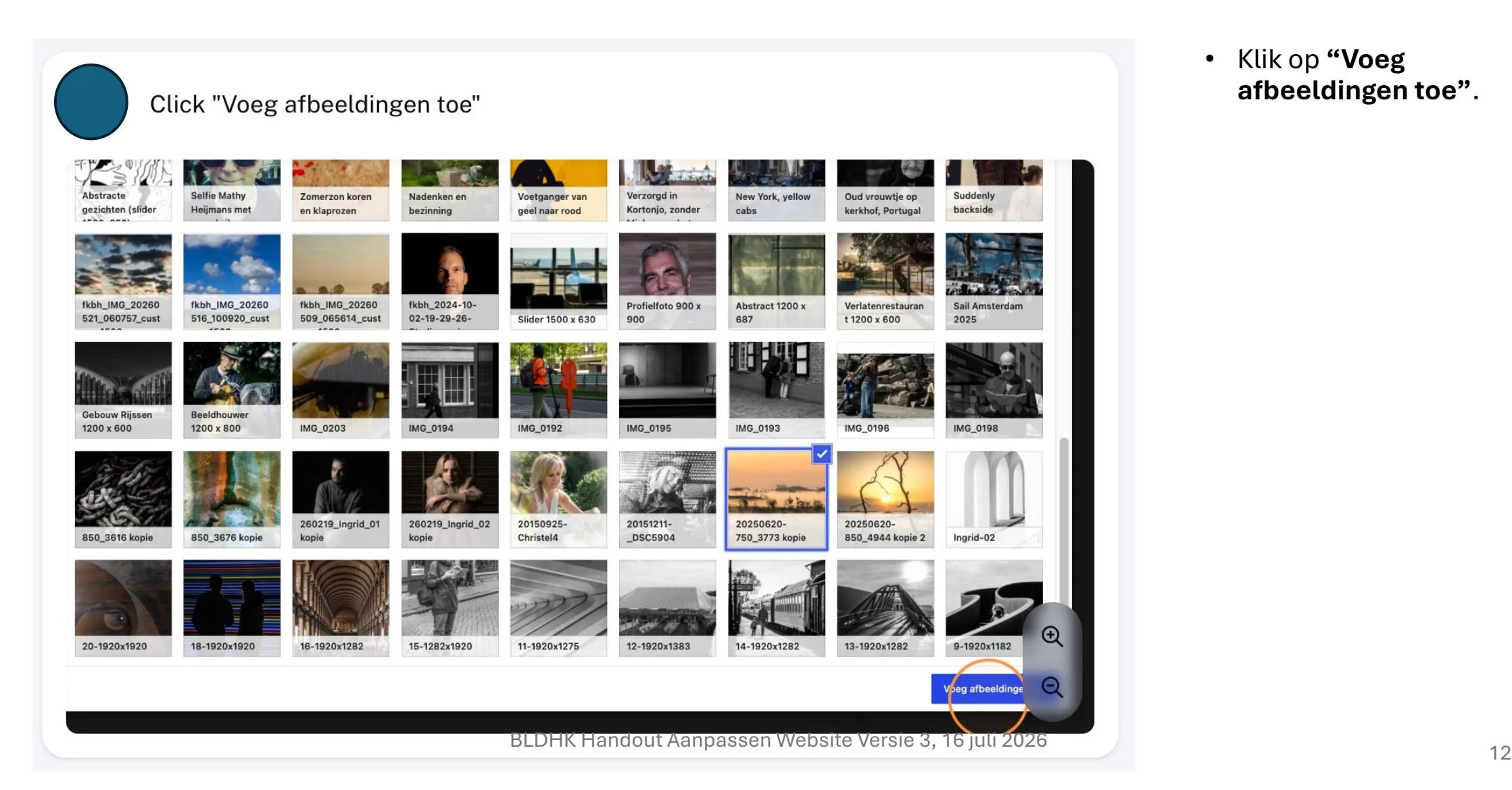This screenshot has height=790, width=1512.
Task: Select the 850_3616 kopie image
Action: pyautogui.click(x=123, y=499)
